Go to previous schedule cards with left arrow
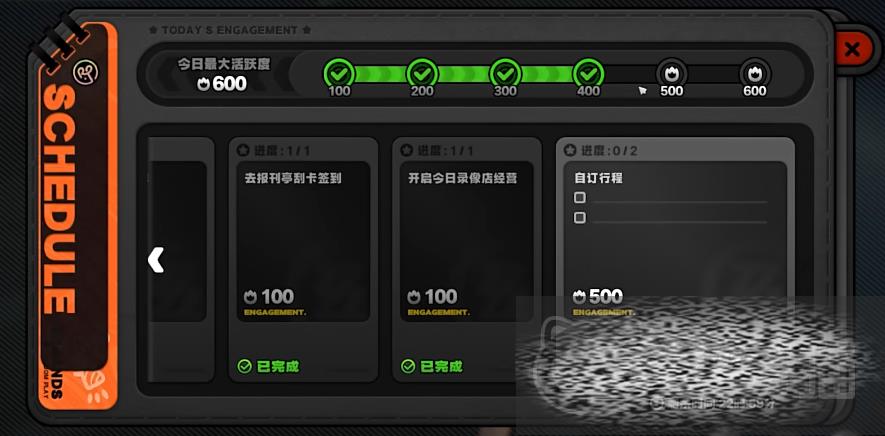Screen dimensions: 885x436 (156, 260)
